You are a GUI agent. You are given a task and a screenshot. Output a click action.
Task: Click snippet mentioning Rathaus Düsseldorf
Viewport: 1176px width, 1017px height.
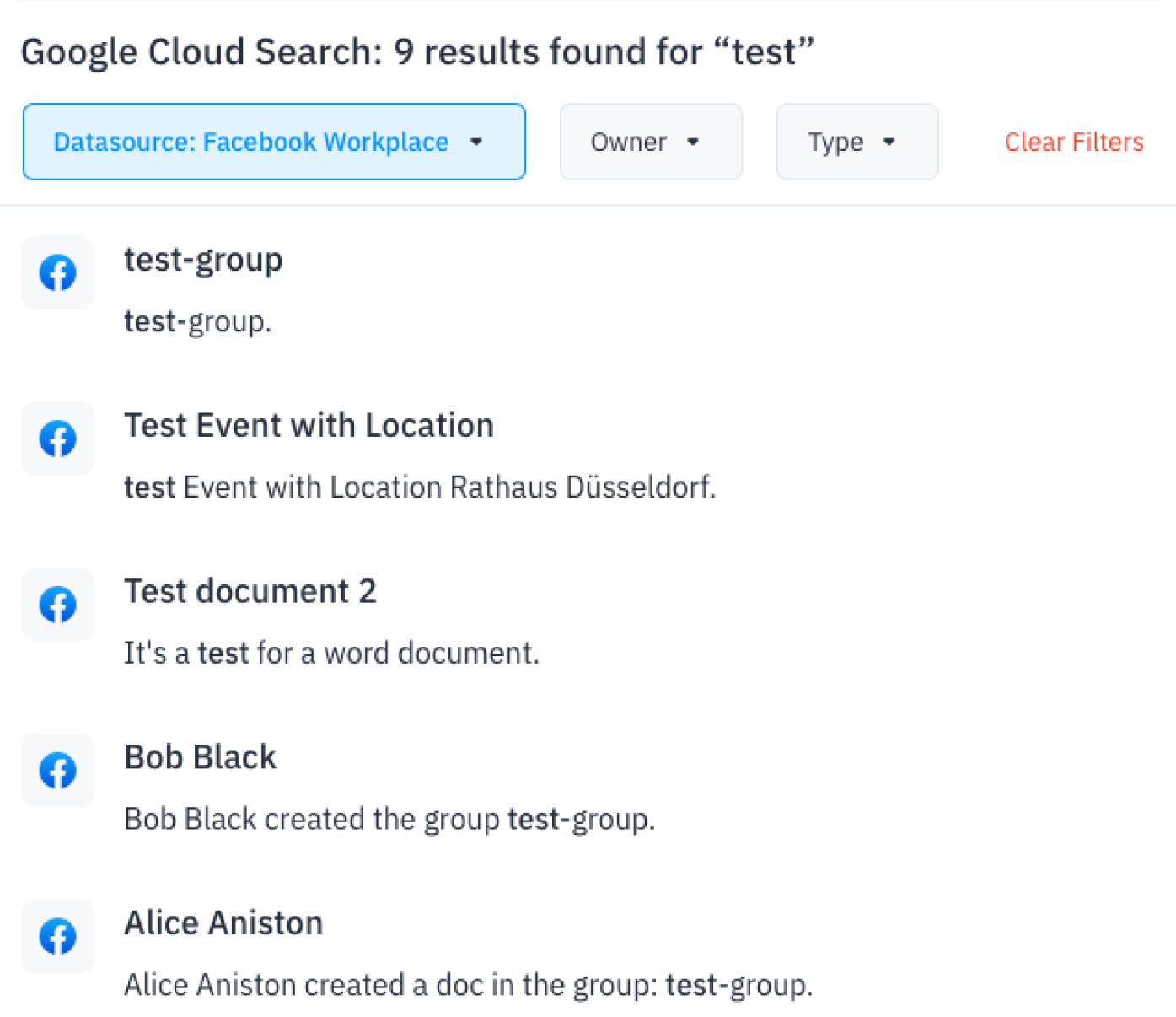(x=420, y=487)
